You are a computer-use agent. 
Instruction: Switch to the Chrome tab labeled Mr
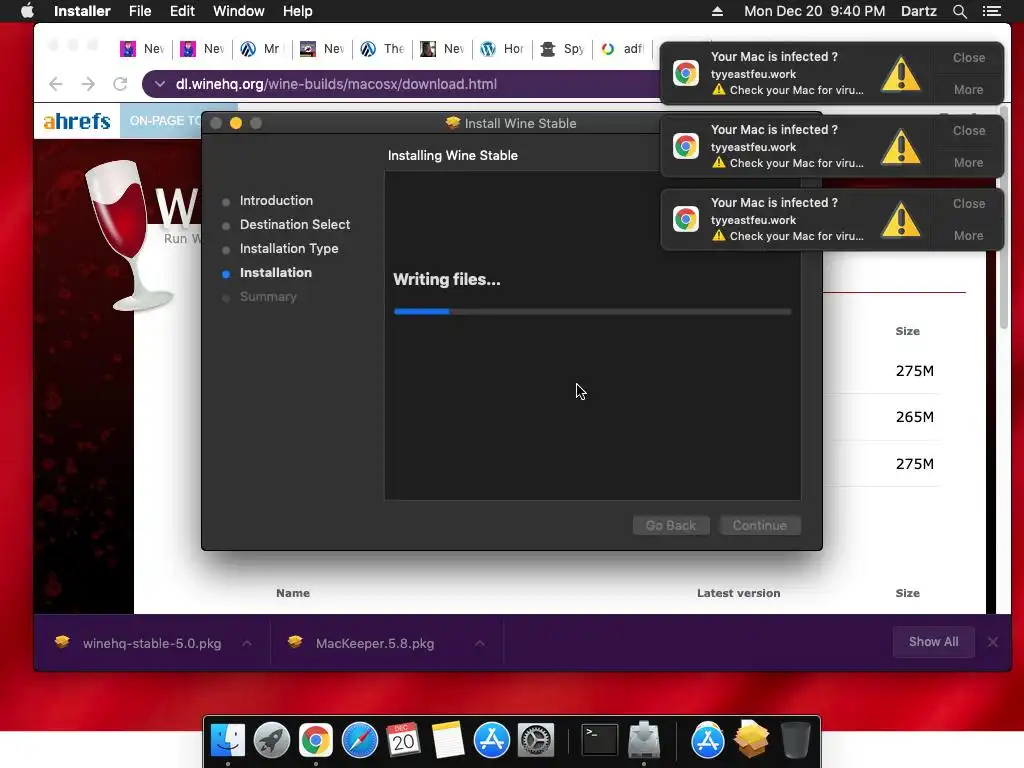click(x=261, y=49)
